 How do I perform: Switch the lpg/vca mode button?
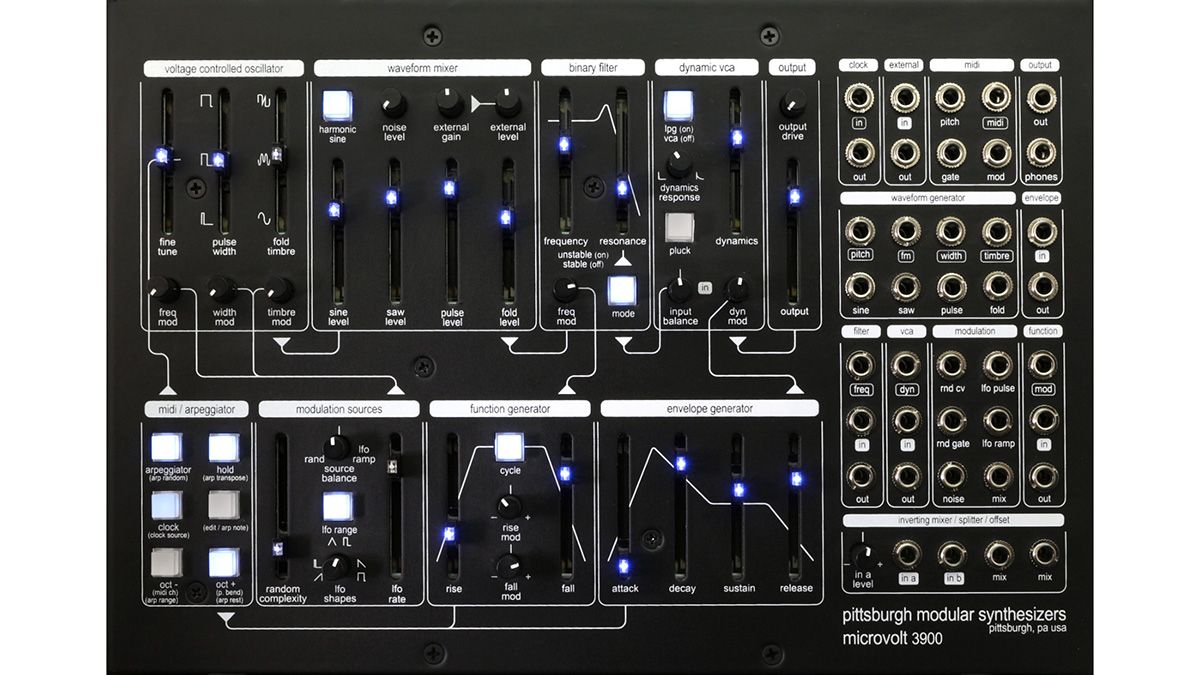pyautogui.click(x=679, y=106)
